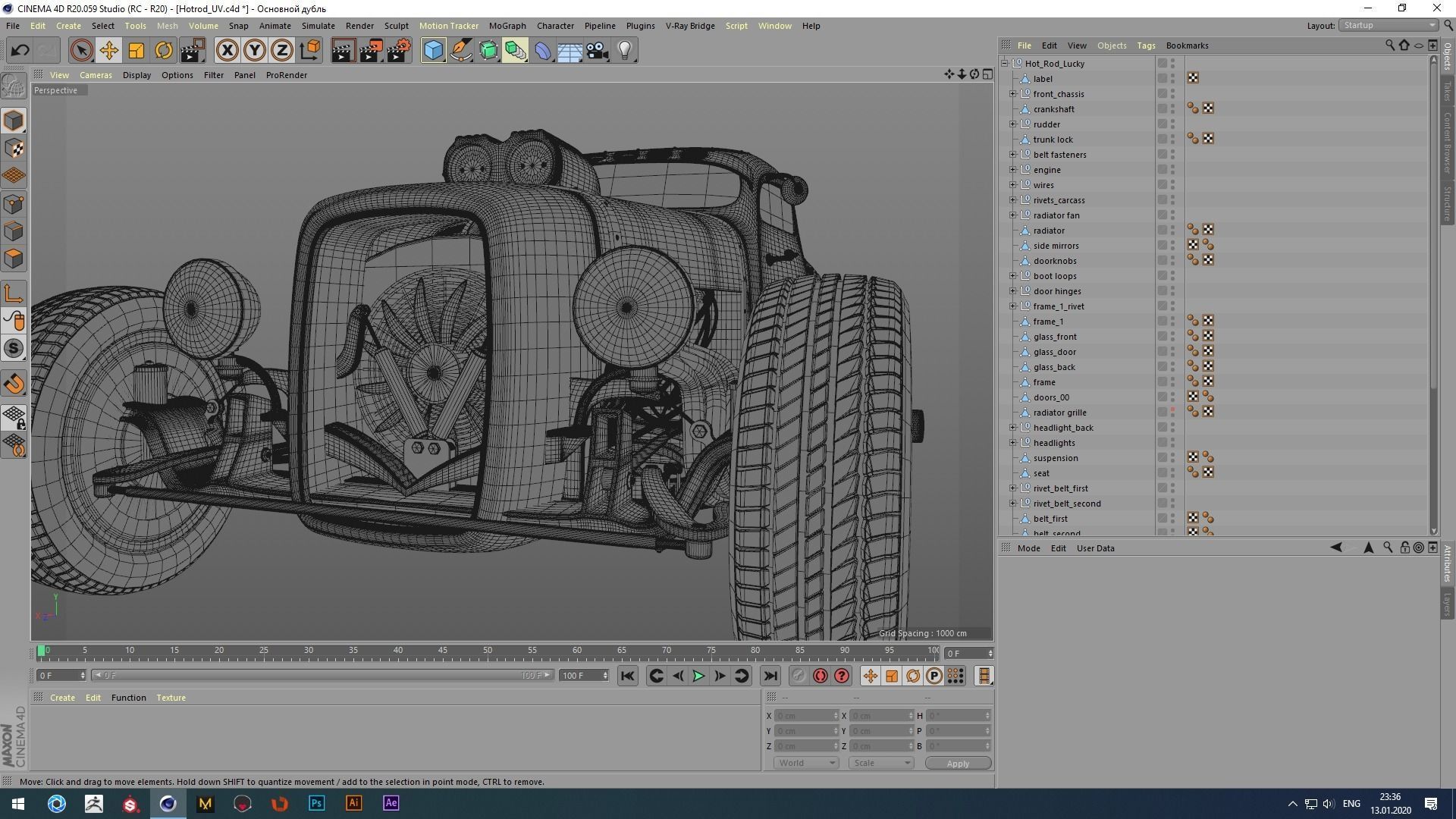Enable Points mode in left toolbar
Screen dimensions: 1456x819
(x=14, y=204)
